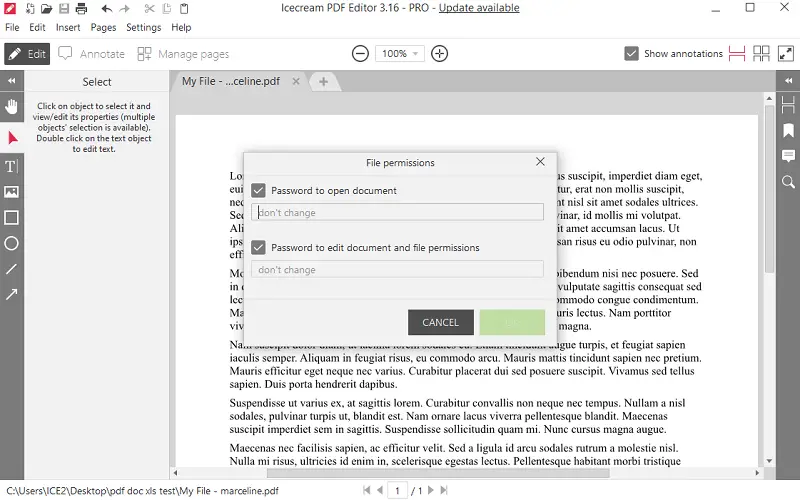Add a new document tab
The height and width of the screenshot is (500, 800).
tap(323, 82)
